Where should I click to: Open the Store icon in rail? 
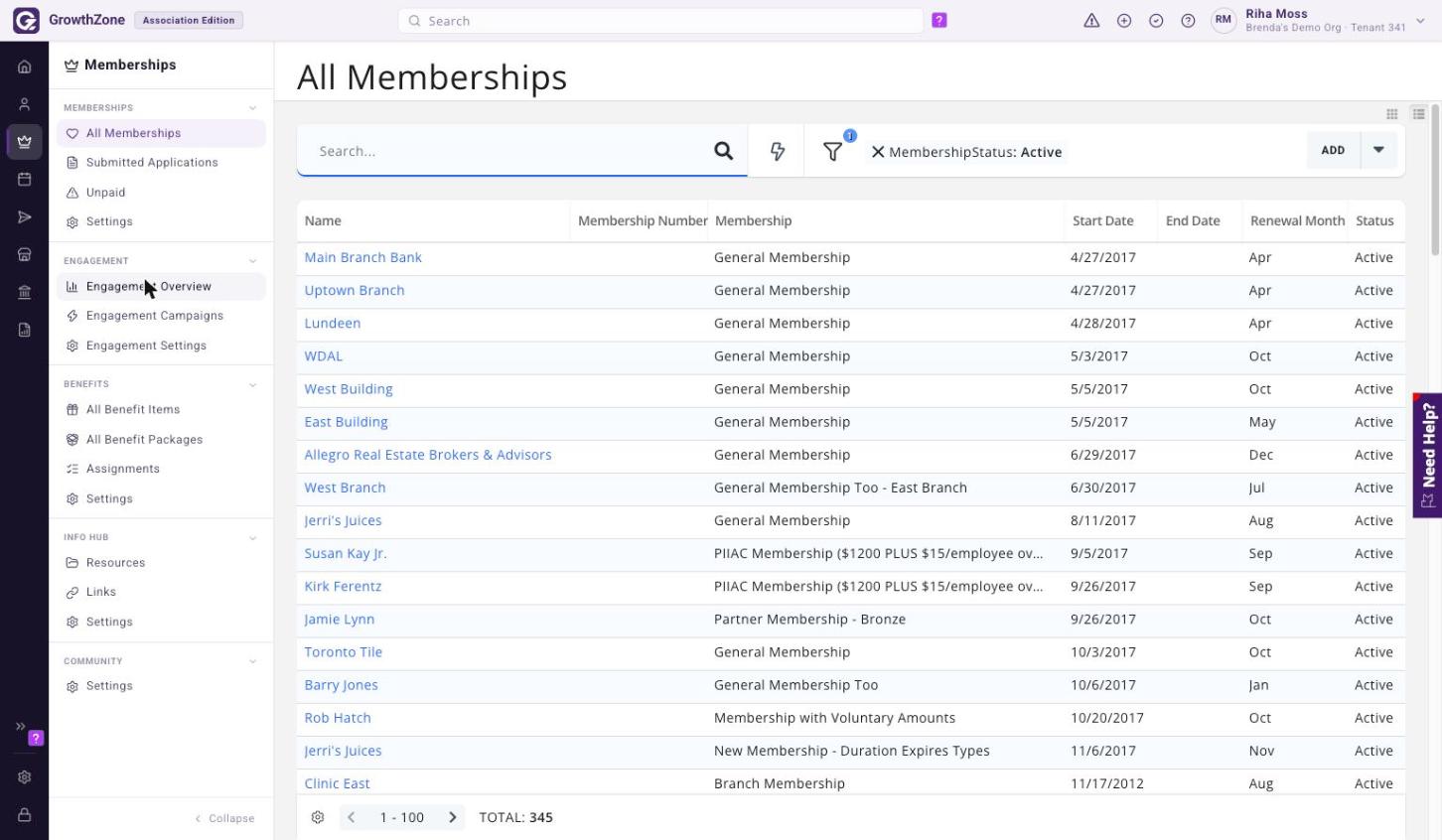[x=25, y=255]
